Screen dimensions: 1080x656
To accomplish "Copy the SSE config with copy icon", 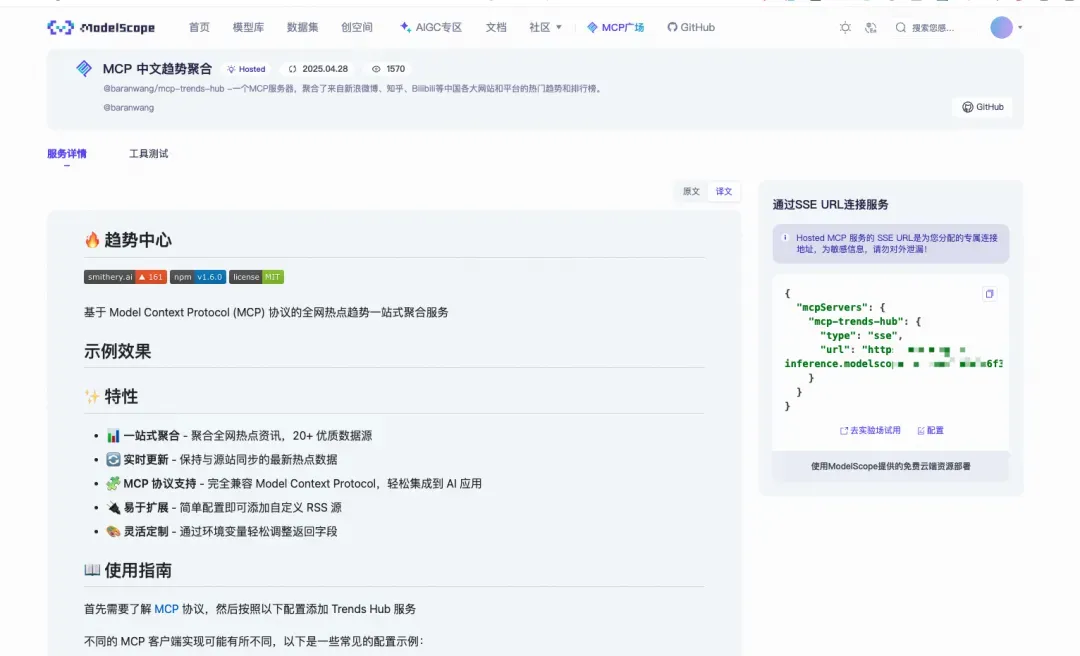I will coord(989,294).
